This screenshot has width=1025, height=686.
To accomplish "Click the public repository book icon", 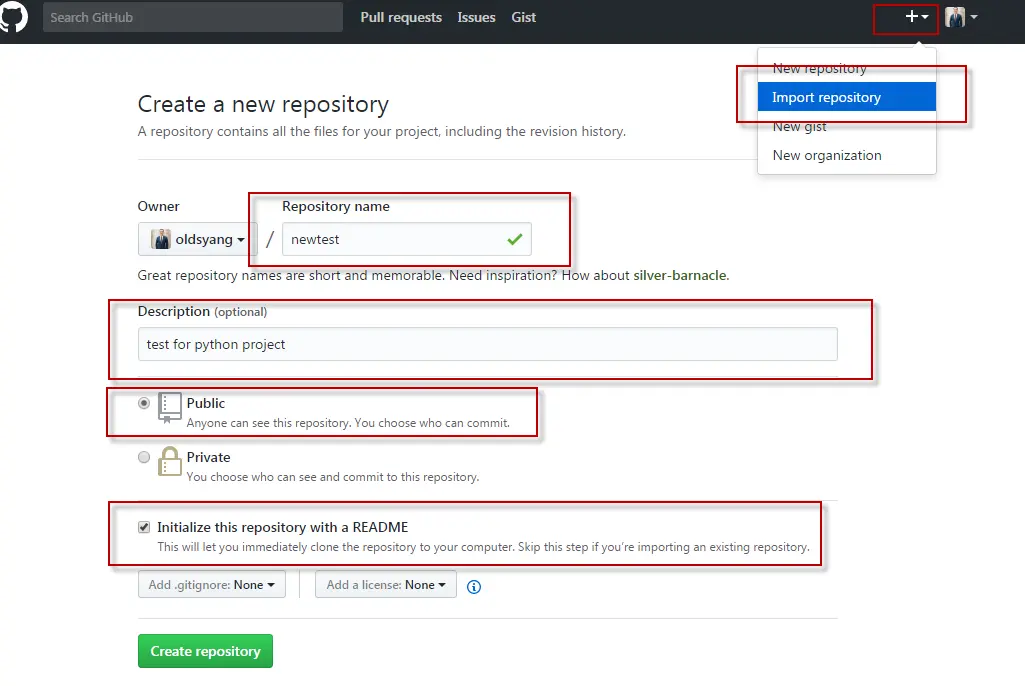I will 170,408.
